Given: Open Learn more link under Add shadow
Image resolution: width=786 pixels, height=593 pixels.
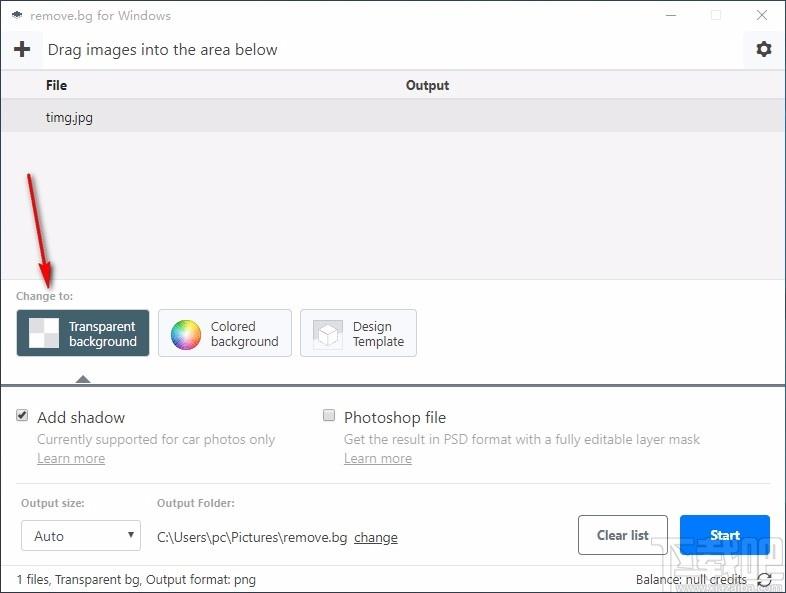Looking at the screenshot, I should pos(71,459).
